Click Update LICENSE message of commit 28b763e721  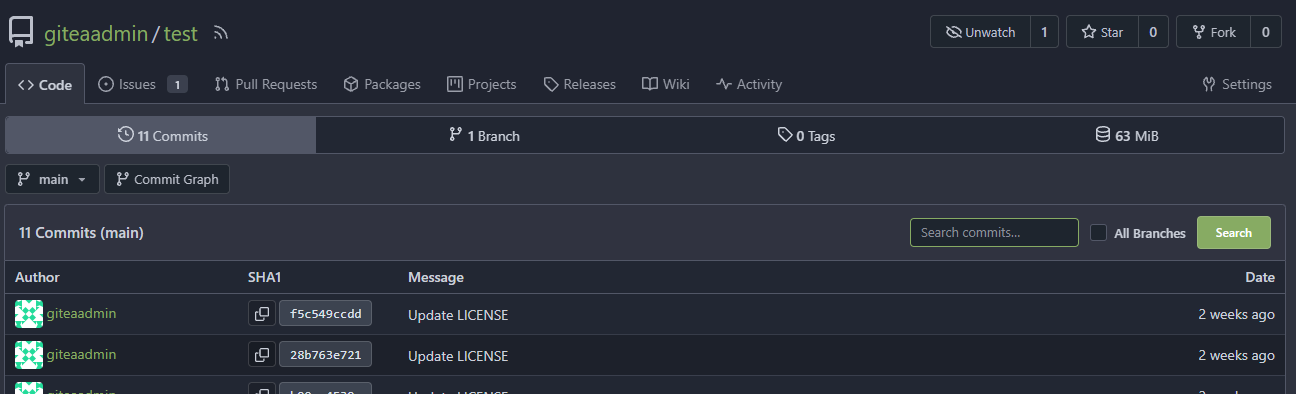click(458, 356)
